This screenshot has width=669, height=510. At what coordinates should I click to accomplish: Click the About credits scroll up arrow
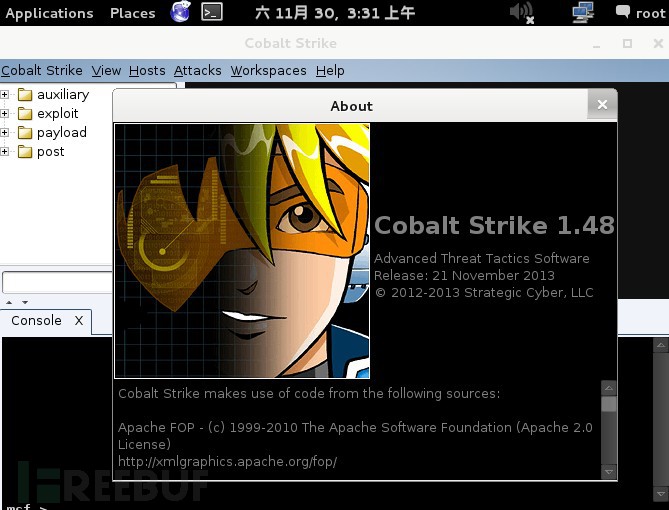(608, 388)
